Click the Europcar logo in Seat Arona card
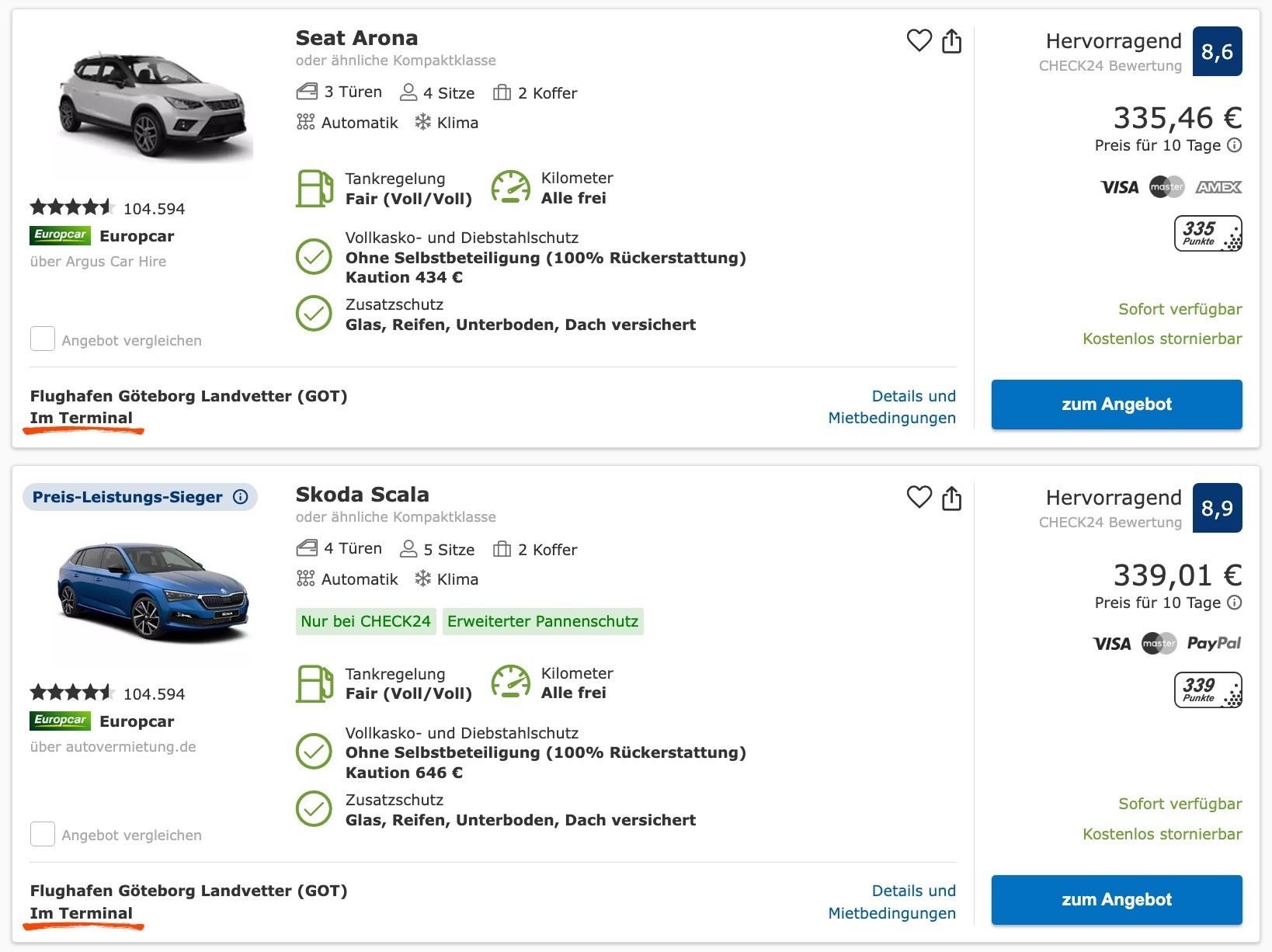This screenshot has width=1272, height=952. pos(61,235)
